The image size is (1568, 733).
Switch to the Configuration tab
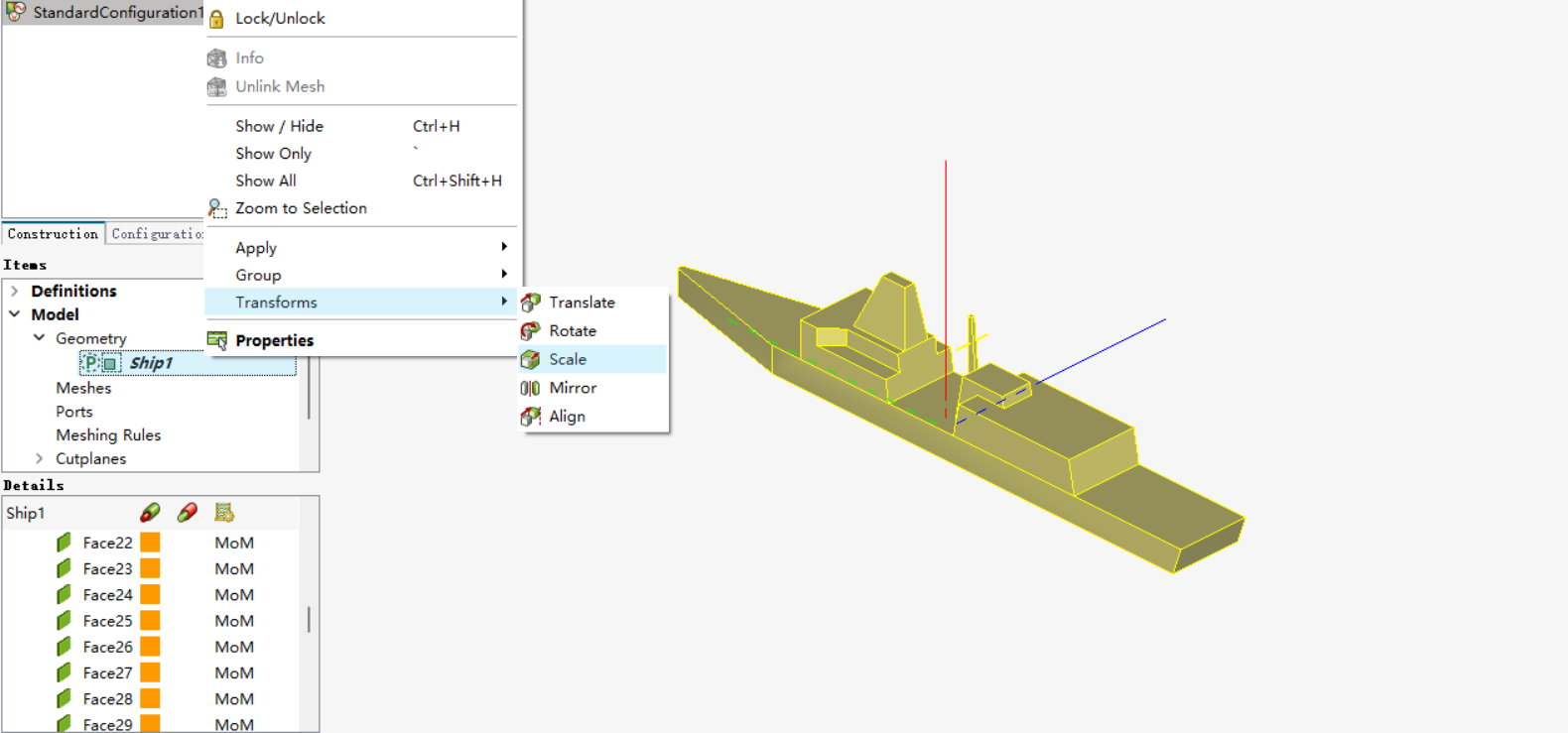[157, 234]
